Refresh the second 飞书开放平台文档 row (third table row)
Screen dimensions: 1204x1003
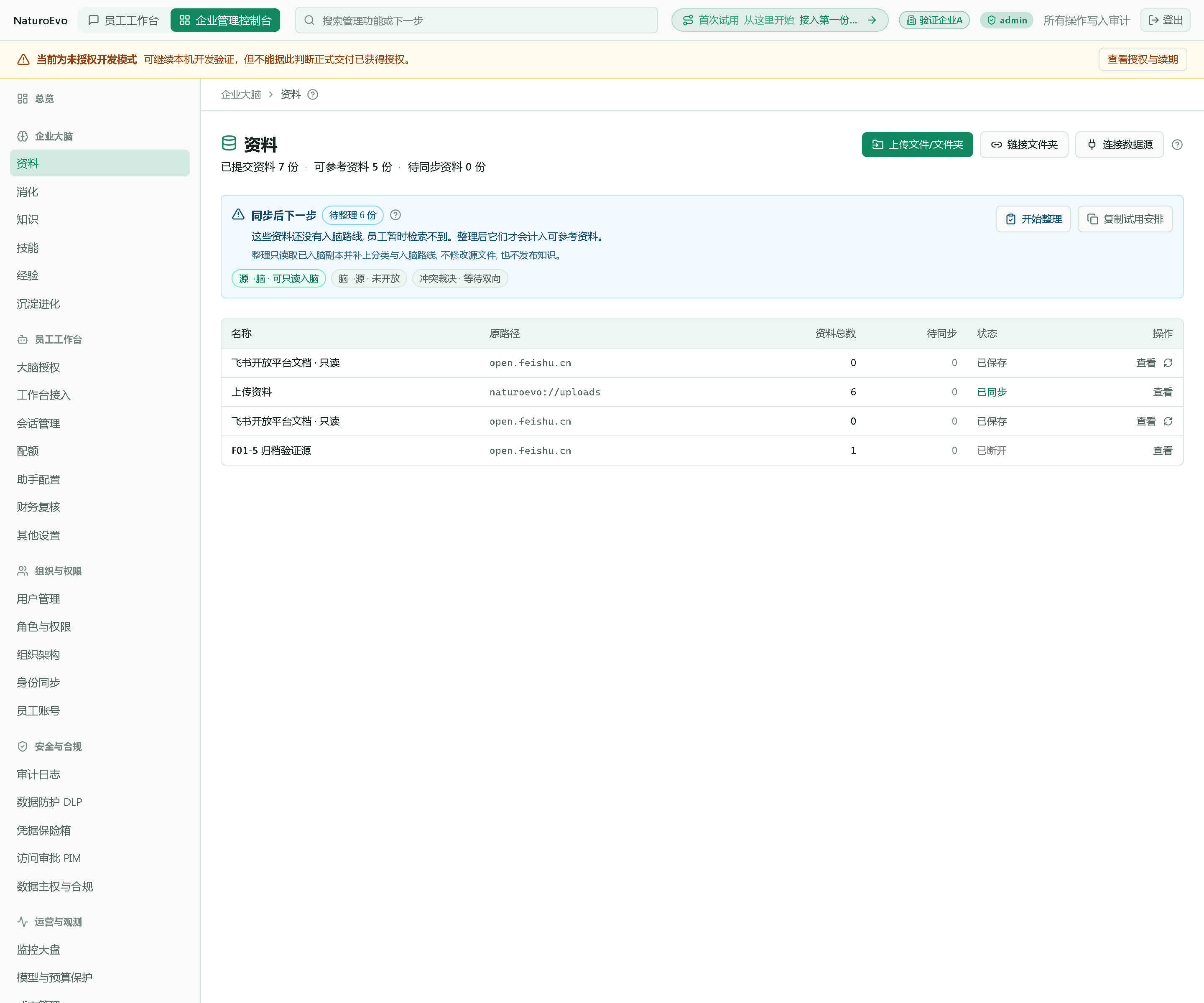pyautogui.click(x=1168, y=421)
